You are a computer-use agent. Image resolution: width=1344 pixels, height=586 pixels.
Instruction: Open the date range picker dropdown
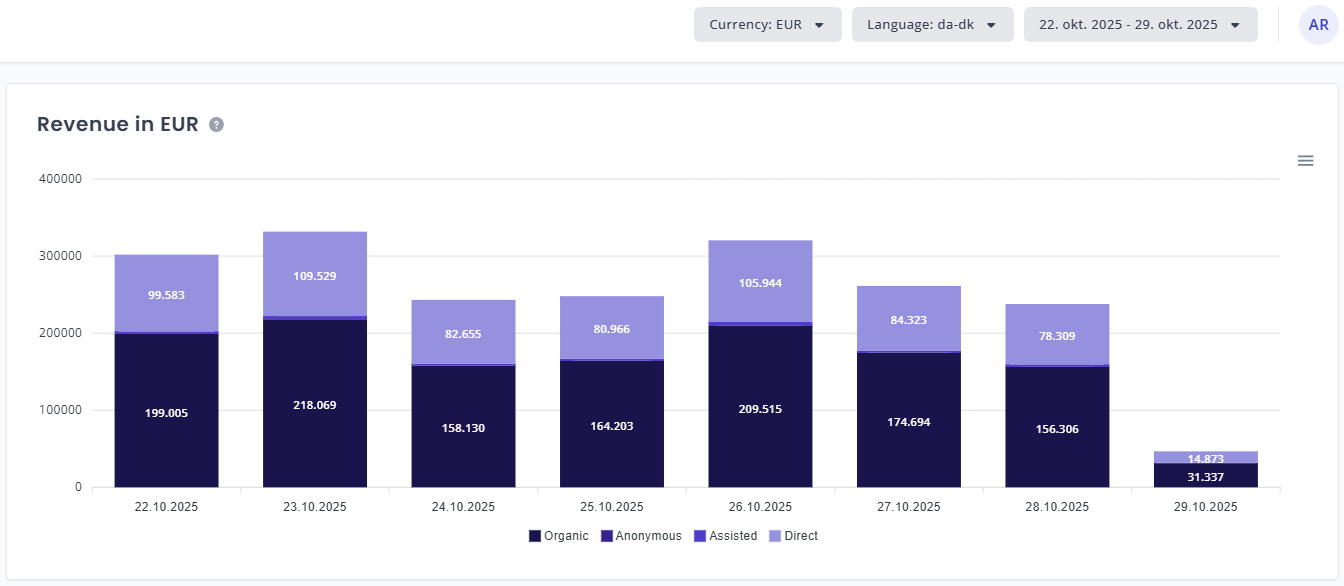click(x=1140, y=25)
